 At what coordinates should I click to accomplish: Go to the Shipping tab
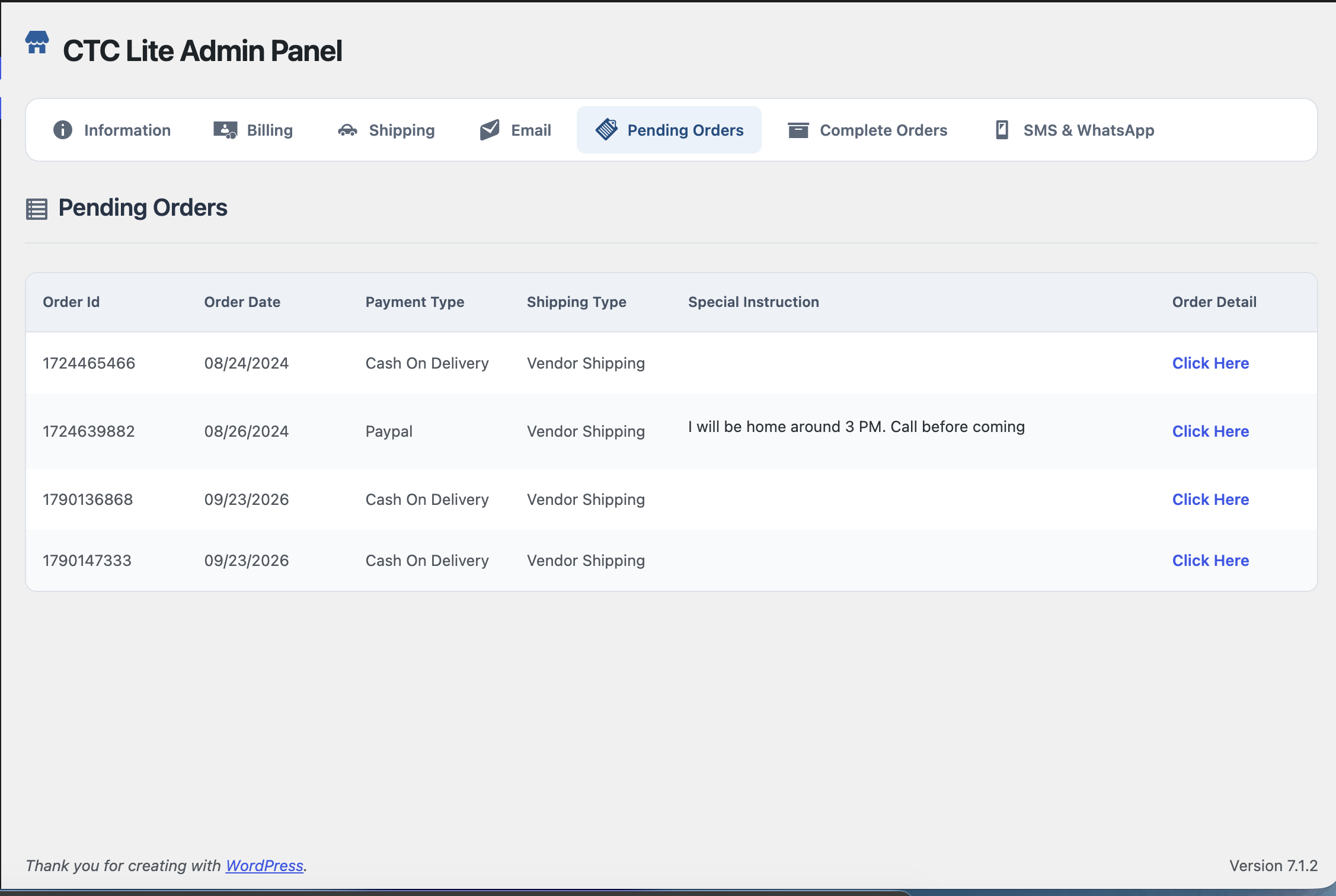point(386,130)
